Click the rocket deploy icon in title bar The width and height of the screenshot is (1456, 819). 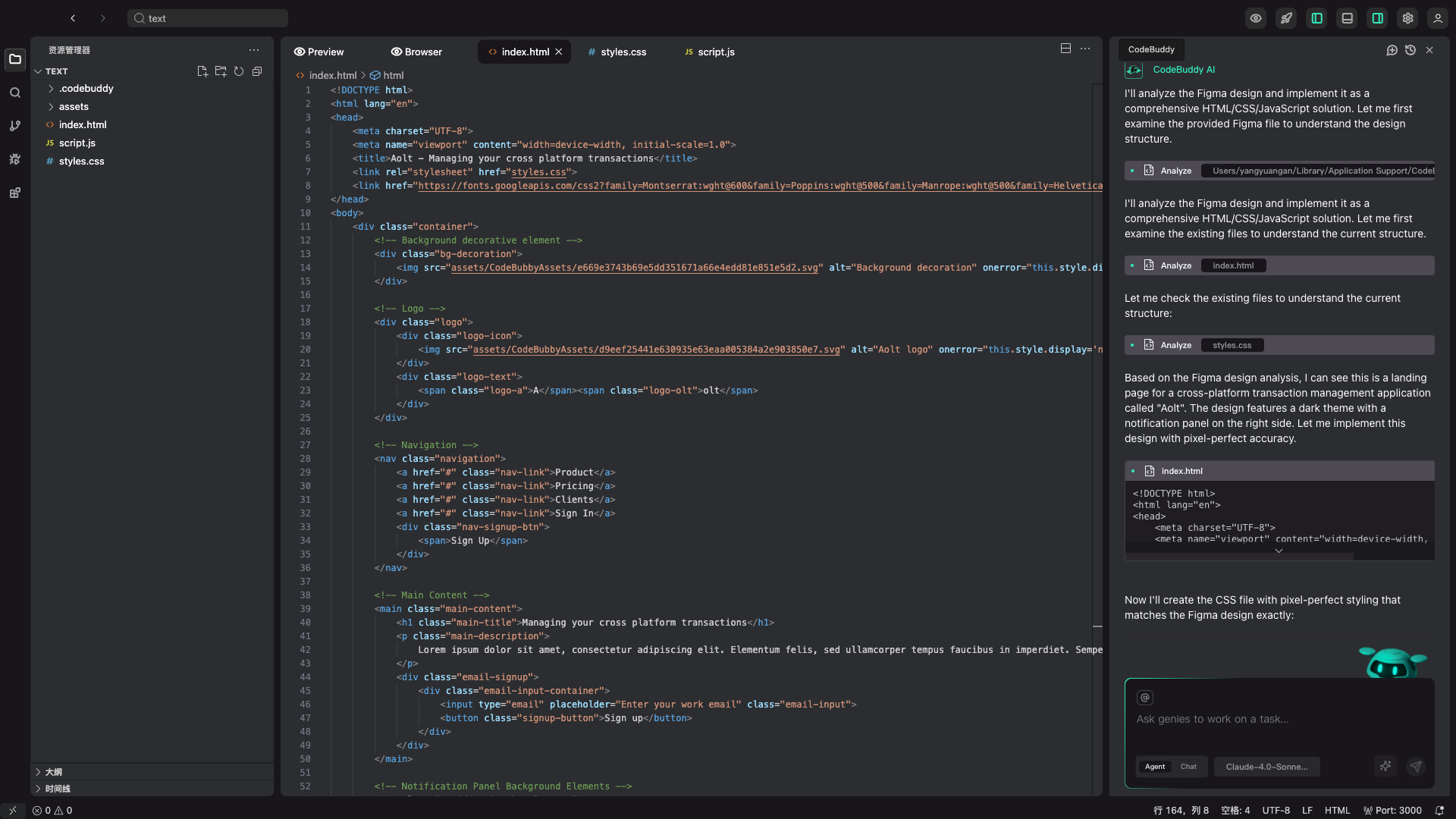point(1286,18)
